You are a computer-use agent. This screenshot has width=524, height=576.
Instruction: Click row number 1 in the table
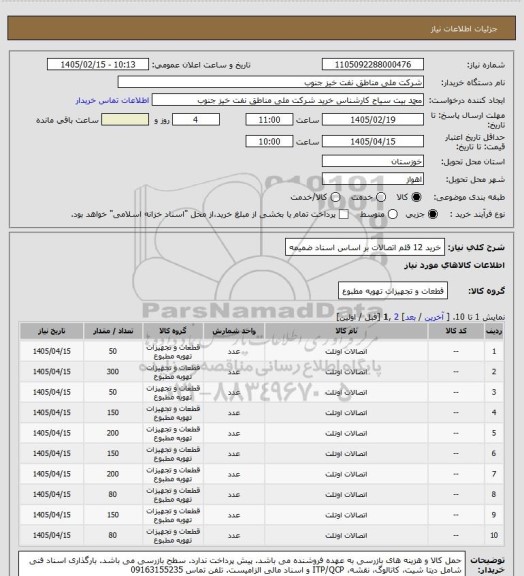494,351
